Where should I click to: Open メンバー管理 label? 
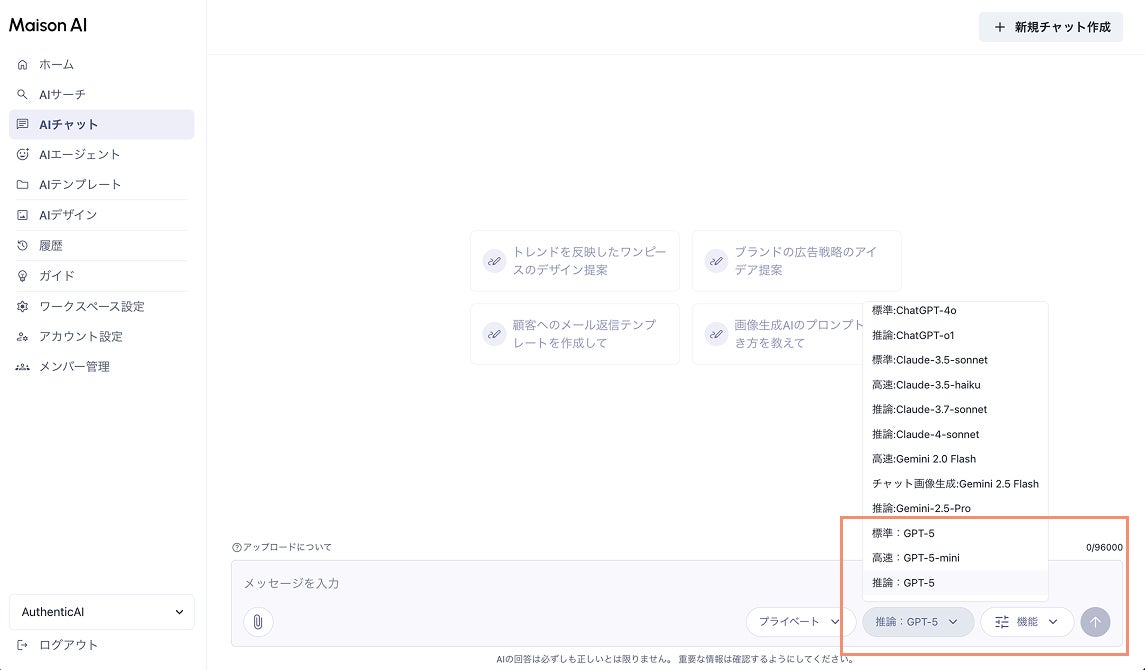74,367
